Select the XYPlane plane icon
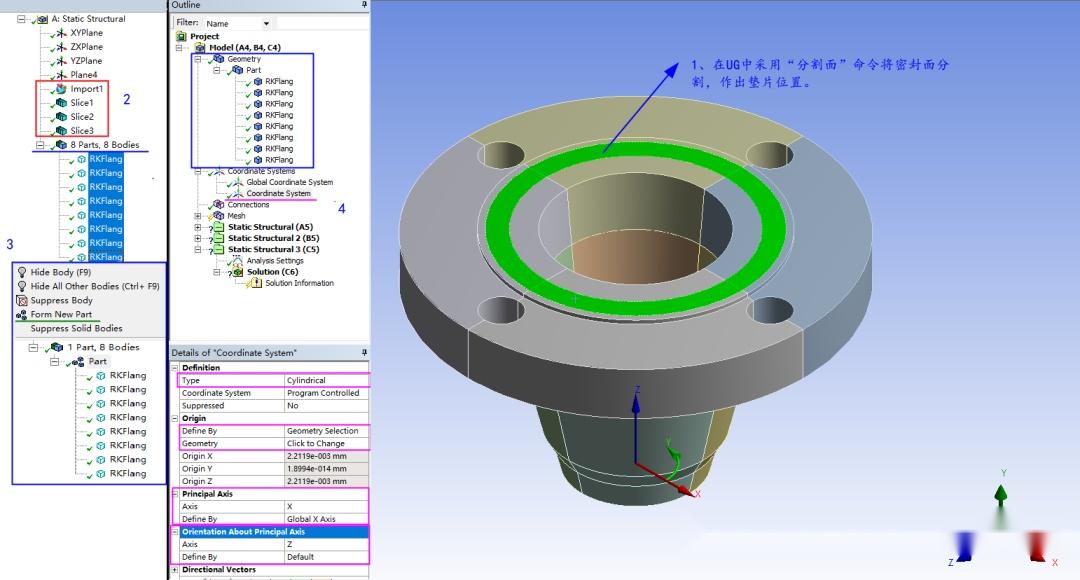Viewport: 1080px width, 580px height. 60,33
